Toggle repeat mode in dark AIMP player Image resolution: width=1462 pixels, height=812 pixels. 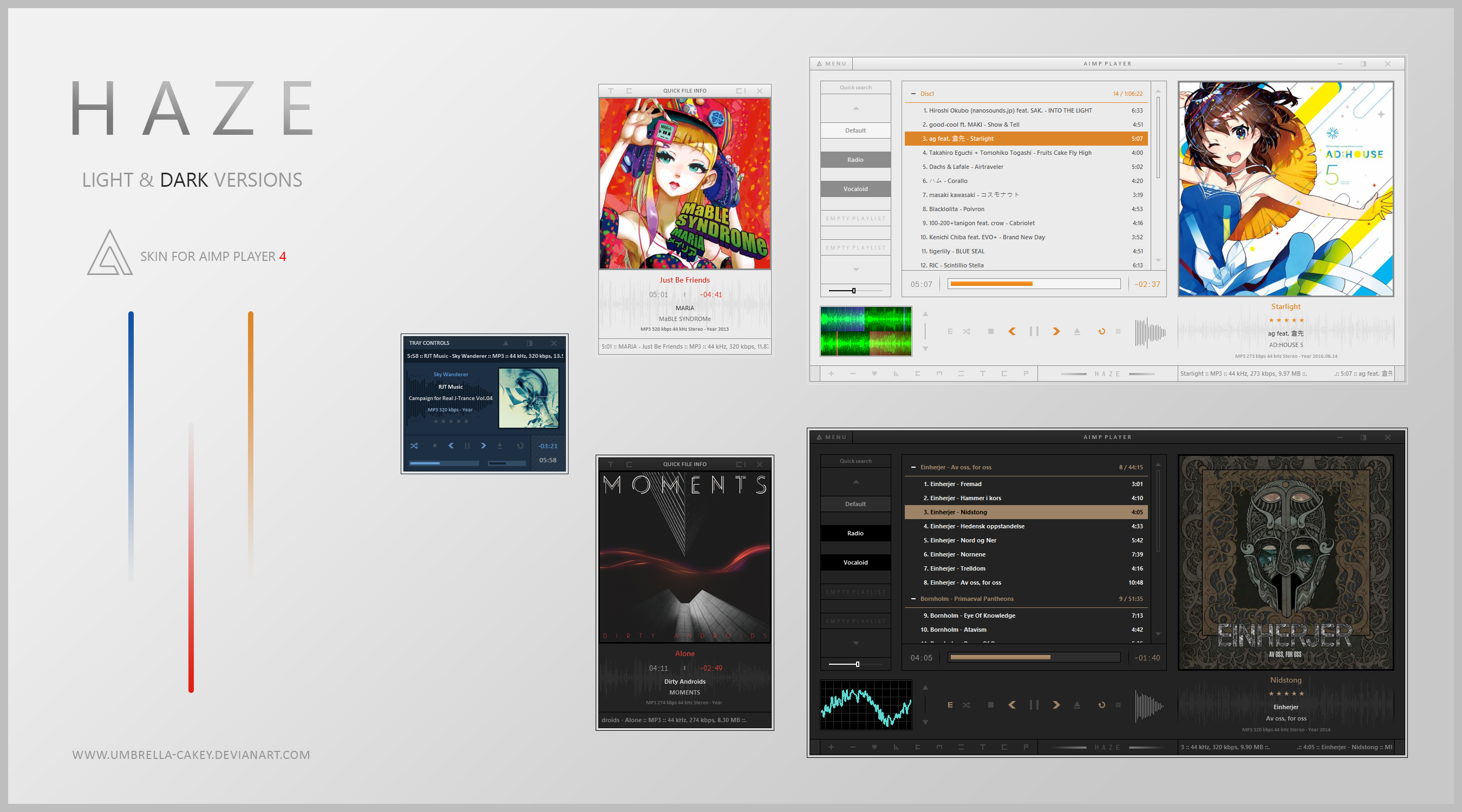pyautogui.click(x=1101, y=705)
